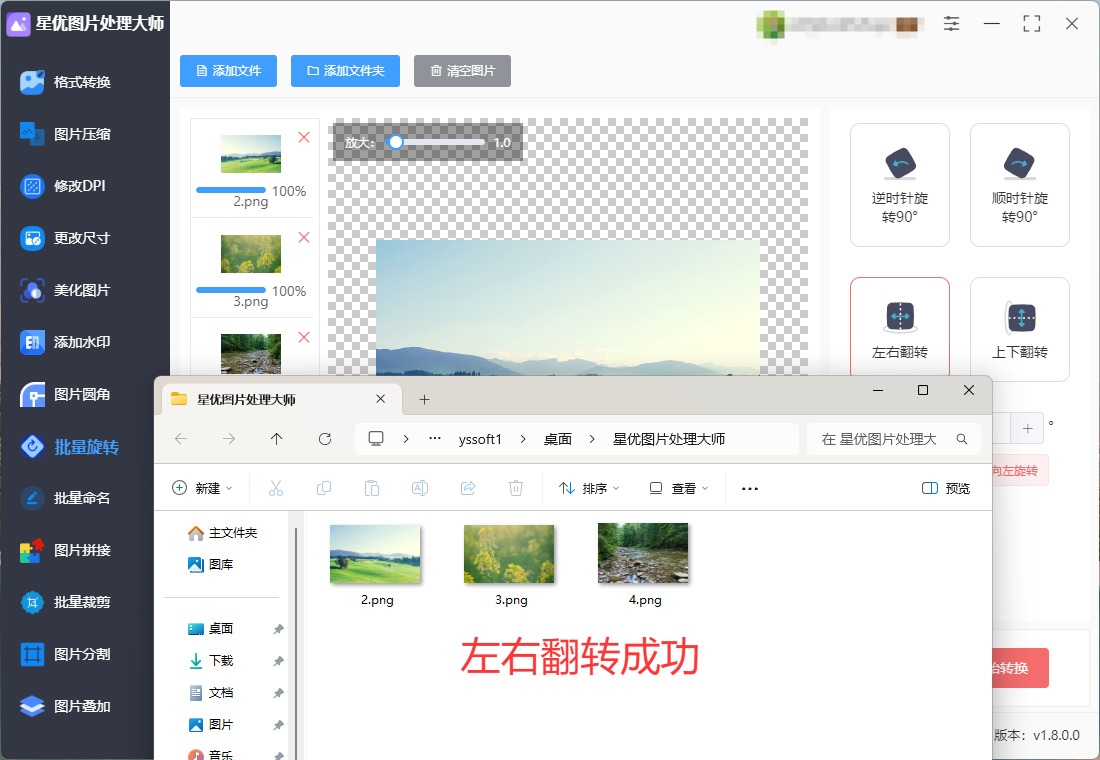Select 修改DPI in the sidebar
This screenshot has width=1100, height=760.
tap(63, 186)
